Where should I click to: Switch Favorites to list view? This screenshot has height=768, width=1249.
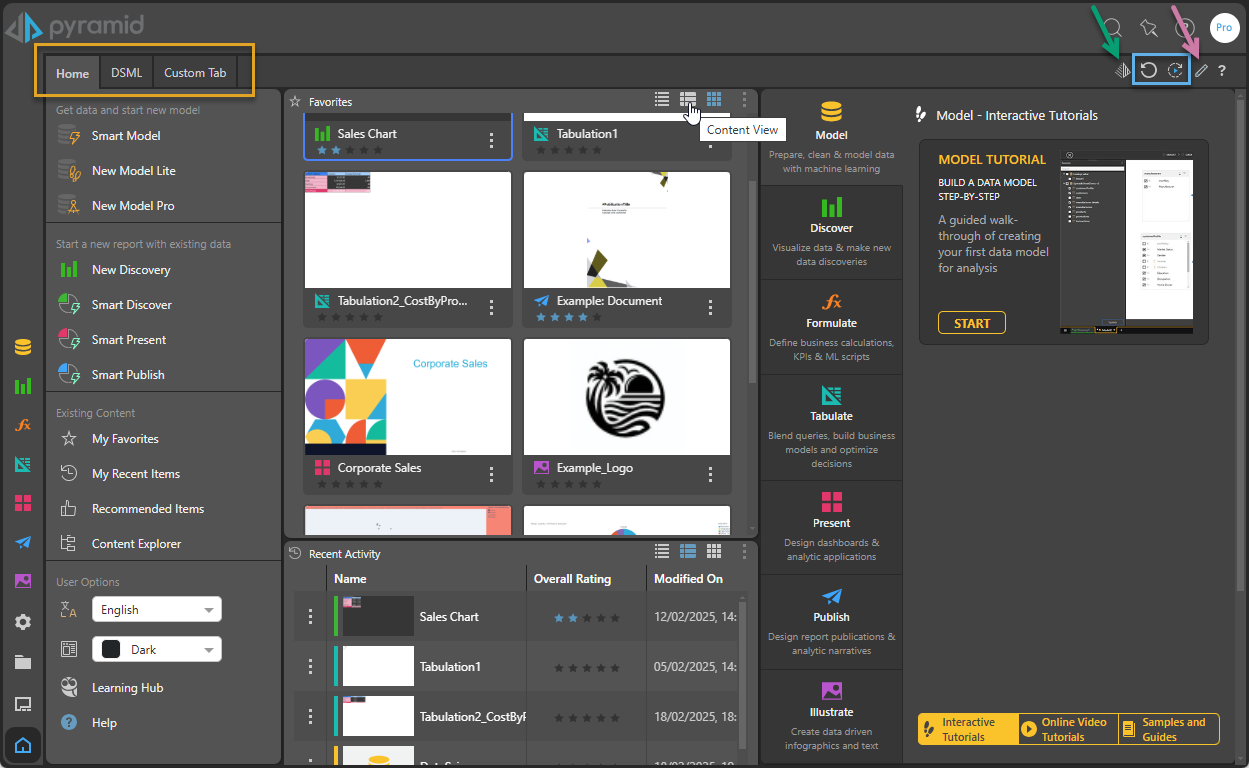coord(662,99)
